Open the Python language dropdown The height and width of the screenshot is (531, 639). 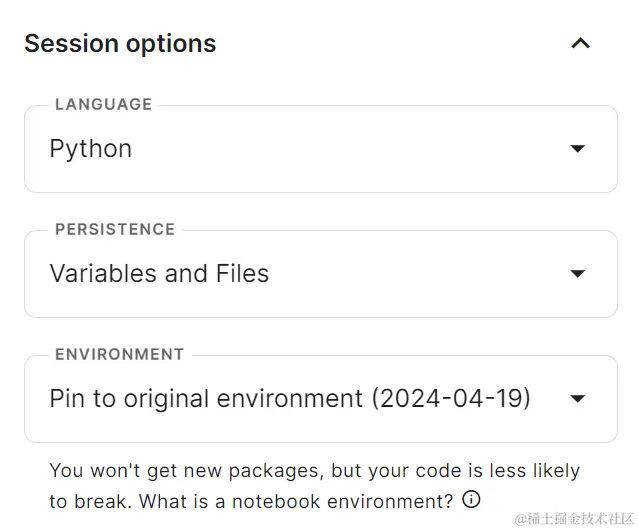pyautogui.click(x=320, y=149)
